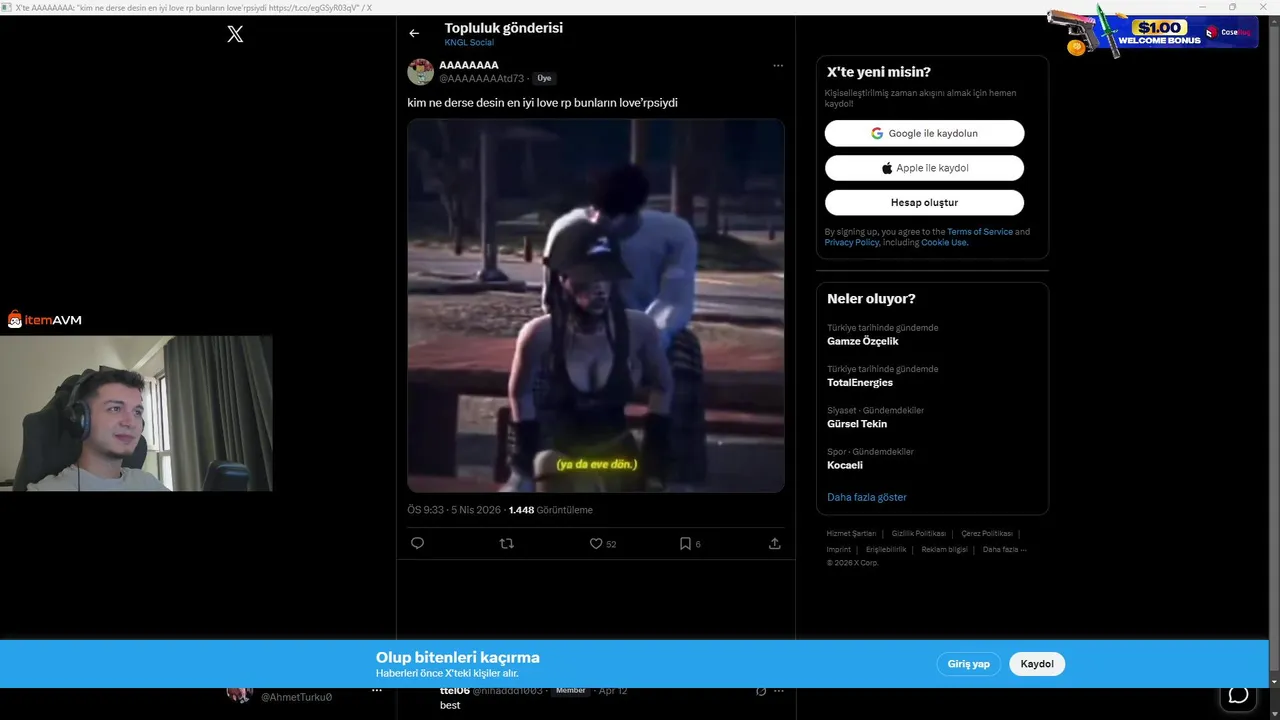Image resolution: width=1280 pixels, height=720 pixels.
Task: Open the AAAAAAAA profile avatar
Action: 420,71
